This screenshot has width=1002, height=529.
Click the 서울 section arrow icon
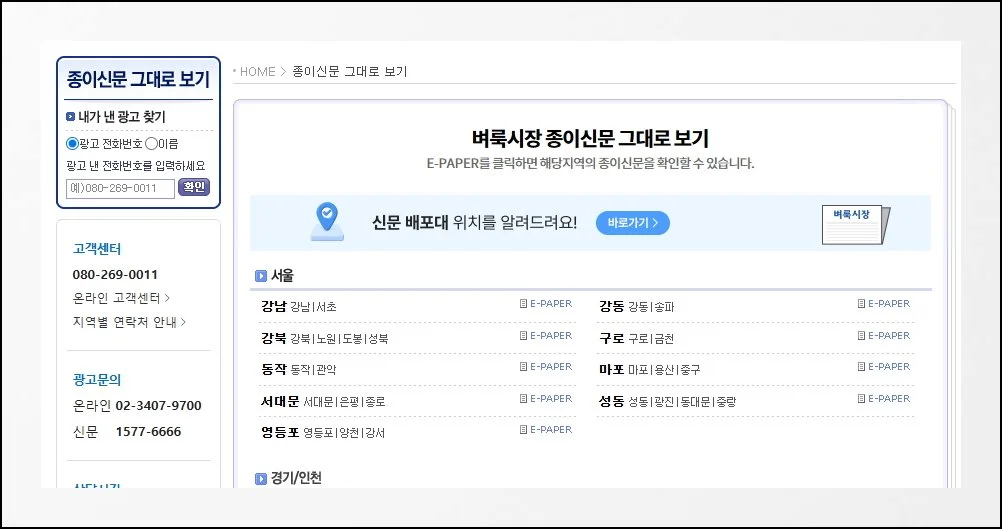261,277
